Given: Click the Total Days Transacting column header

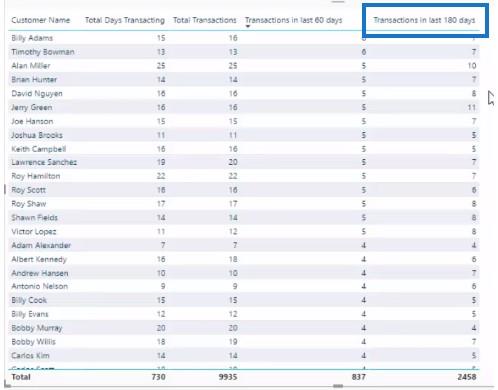Looking at the screenshot, I should click(125, 20).
